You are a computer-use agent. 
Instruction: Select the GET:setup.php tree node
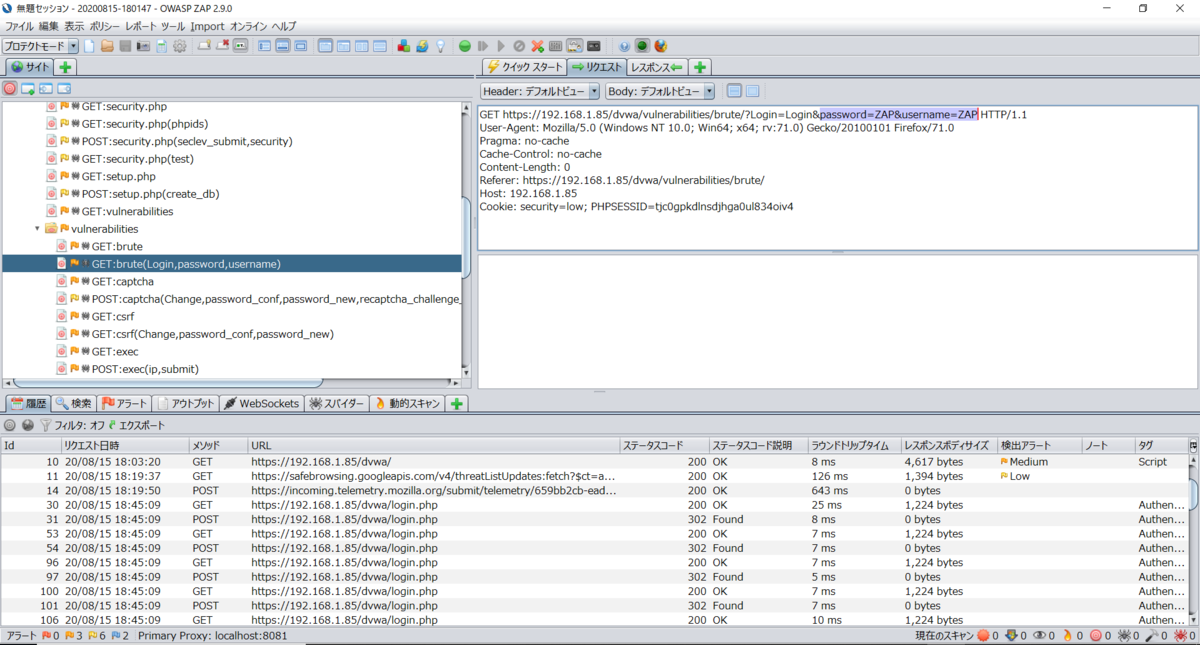[118, 176]
